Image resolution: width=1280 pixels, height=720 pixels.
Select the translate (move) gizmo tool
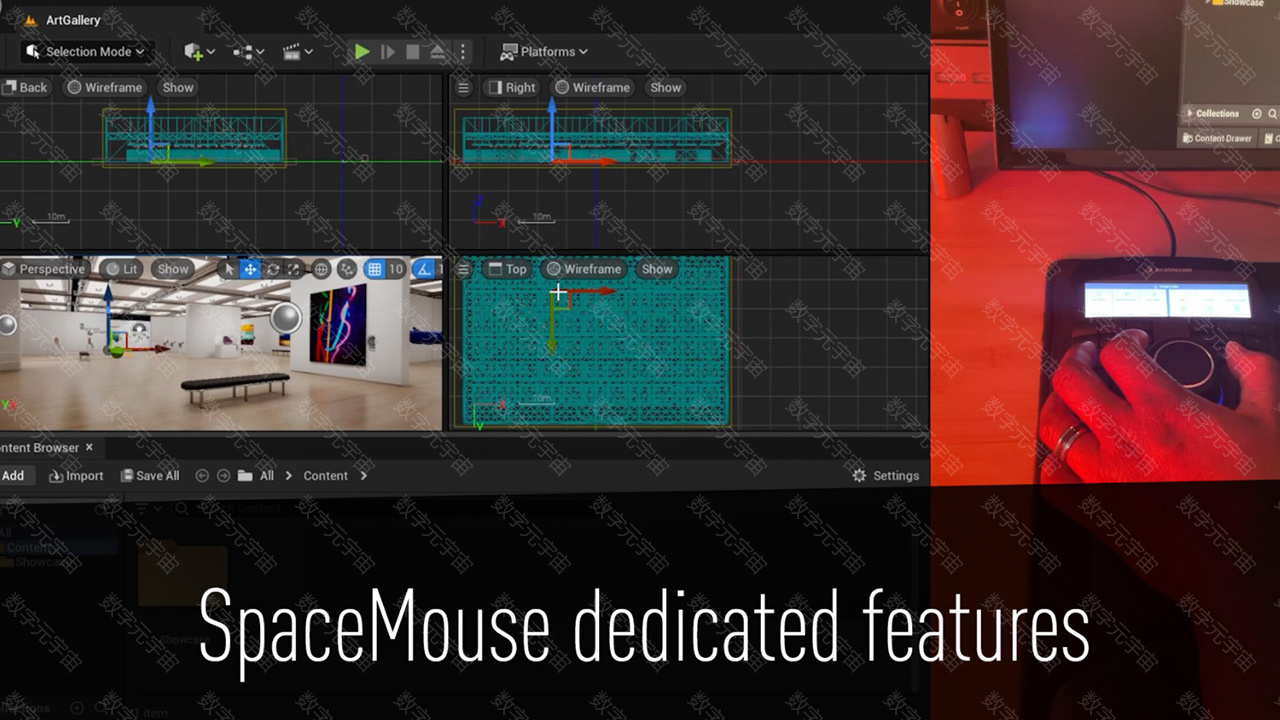pos(250,269)
